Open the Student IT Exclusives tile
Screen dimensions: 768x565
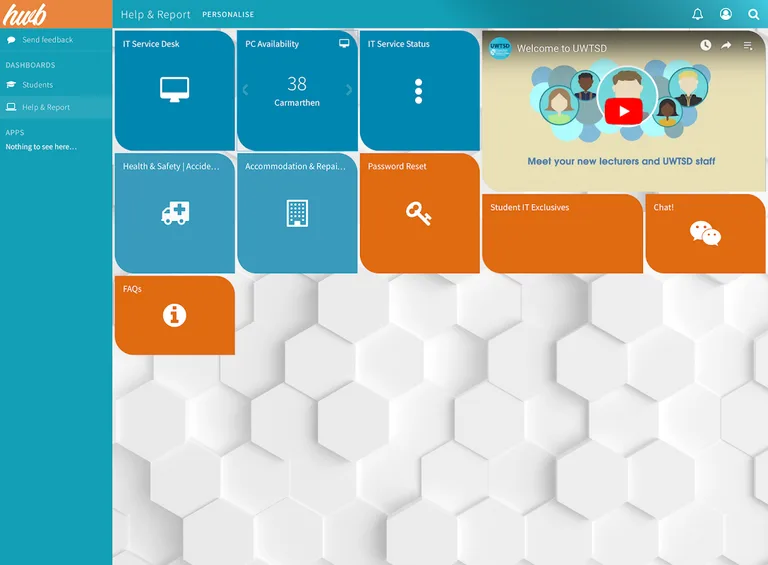(562, 234)
